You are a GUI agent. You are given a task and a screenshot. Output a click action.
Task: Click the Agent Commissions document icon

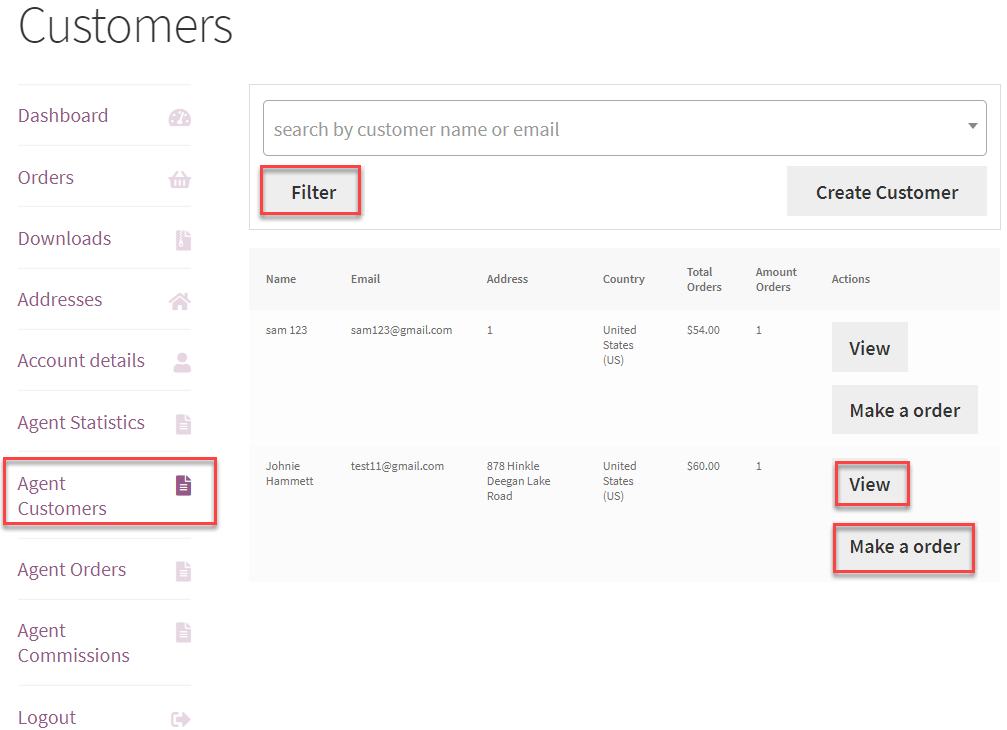(x=183, y=633)
